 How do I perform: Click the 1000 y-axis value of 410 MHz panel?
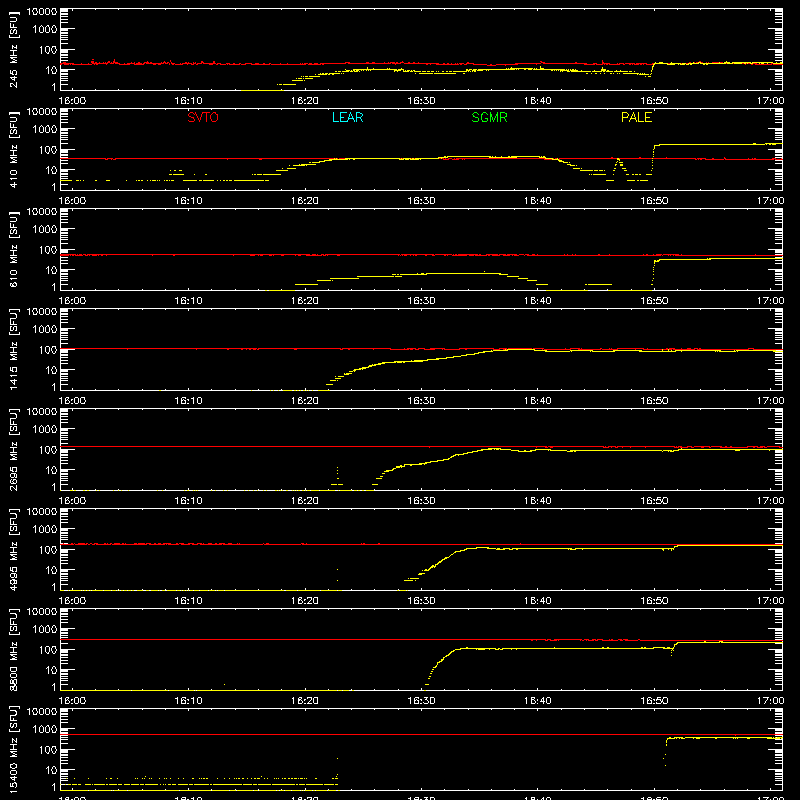coord(45,130)
